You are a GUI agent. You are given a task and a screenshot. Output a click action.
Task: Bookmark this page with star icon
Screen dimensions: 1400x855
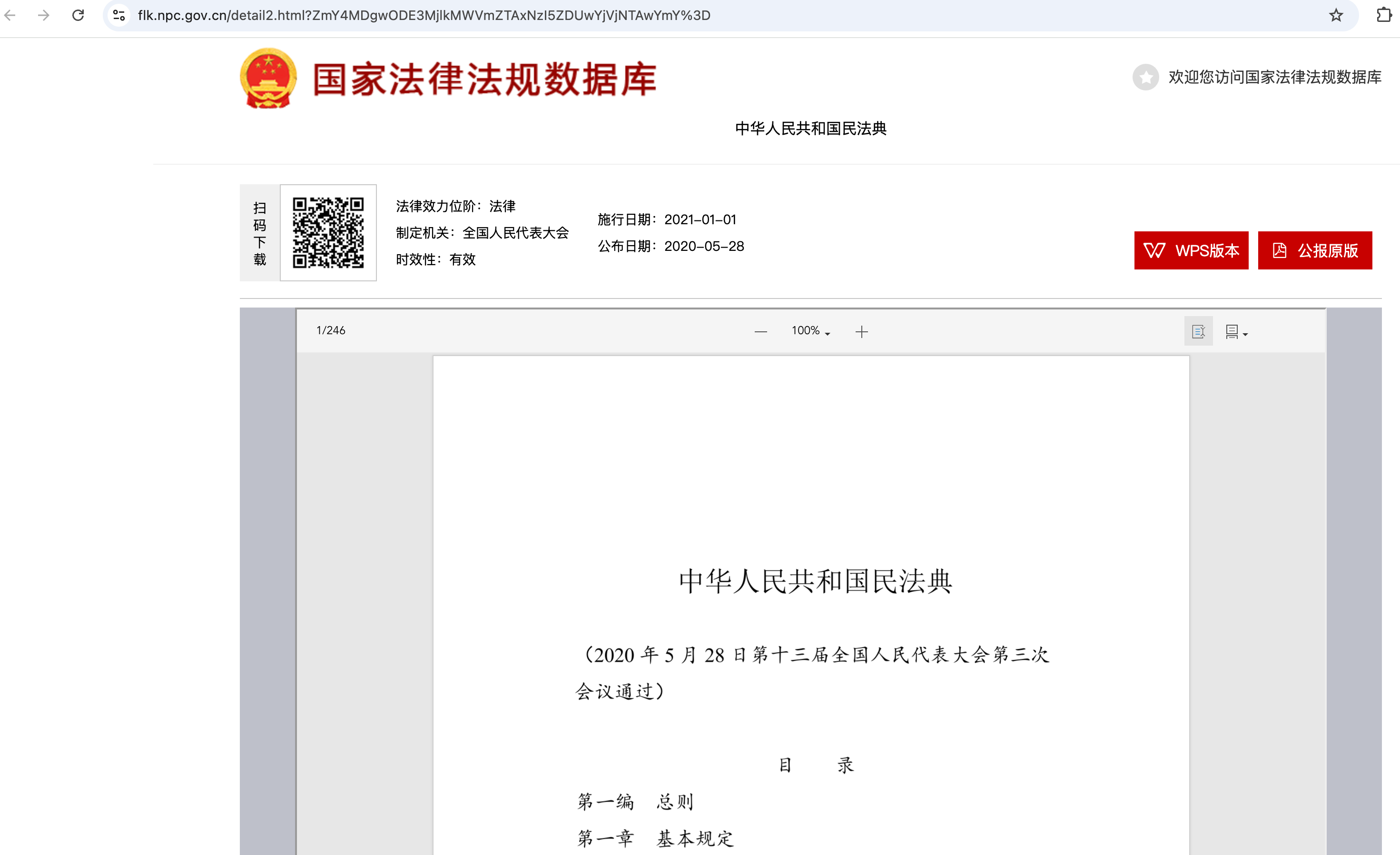[x=1335, y=15]
